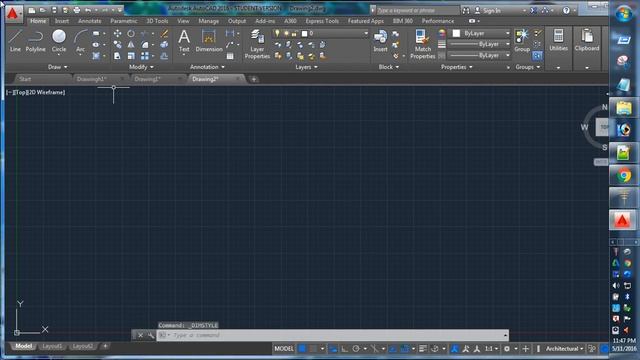The height and width of the screenshot is (360, 640).
Task: Click the Copy tool in Modify panel
Action: [117, 44]
